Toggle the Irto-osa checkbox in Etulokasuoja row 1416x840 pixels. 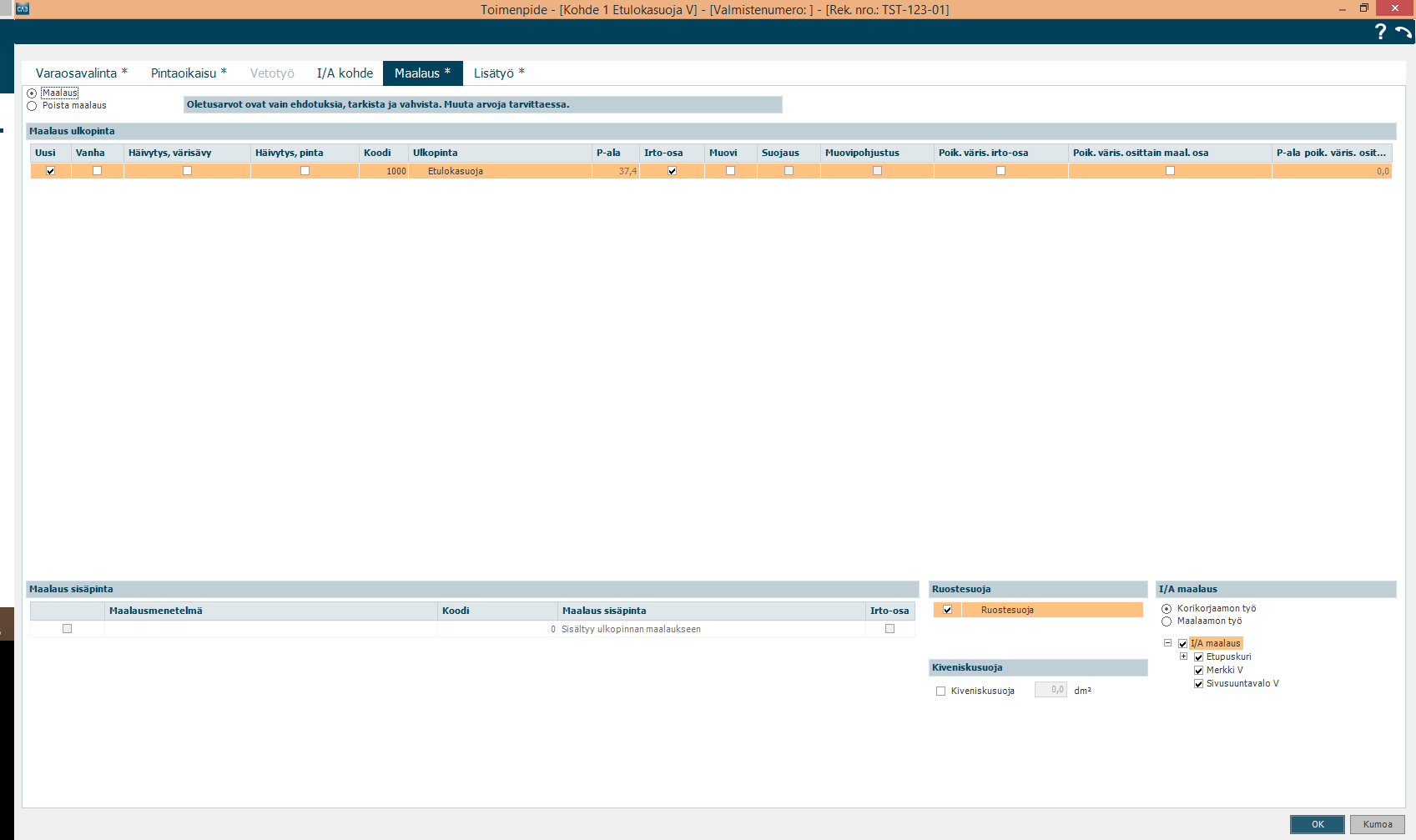tap(672, 171)
